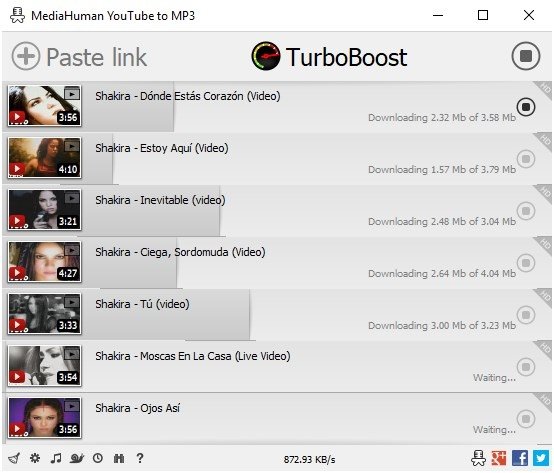Open the Dónde Estás Corazón thumbnail
The image size is (554, 473).
(x=44, y=105)
